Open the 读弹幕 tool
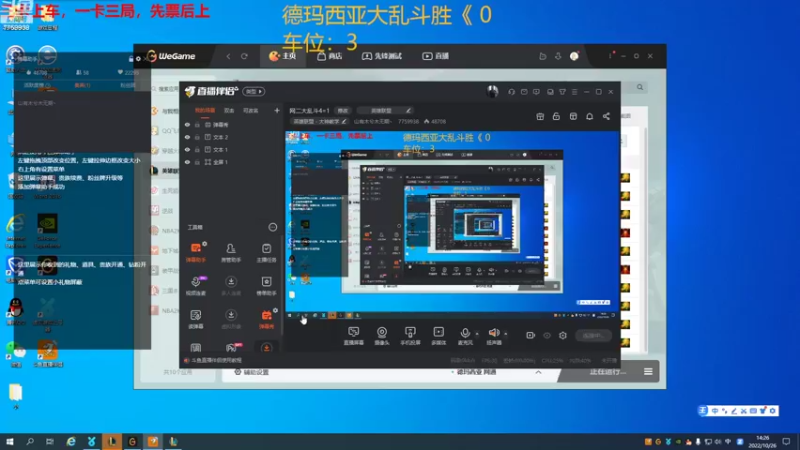The image size is (800, 450). [196, 319]
